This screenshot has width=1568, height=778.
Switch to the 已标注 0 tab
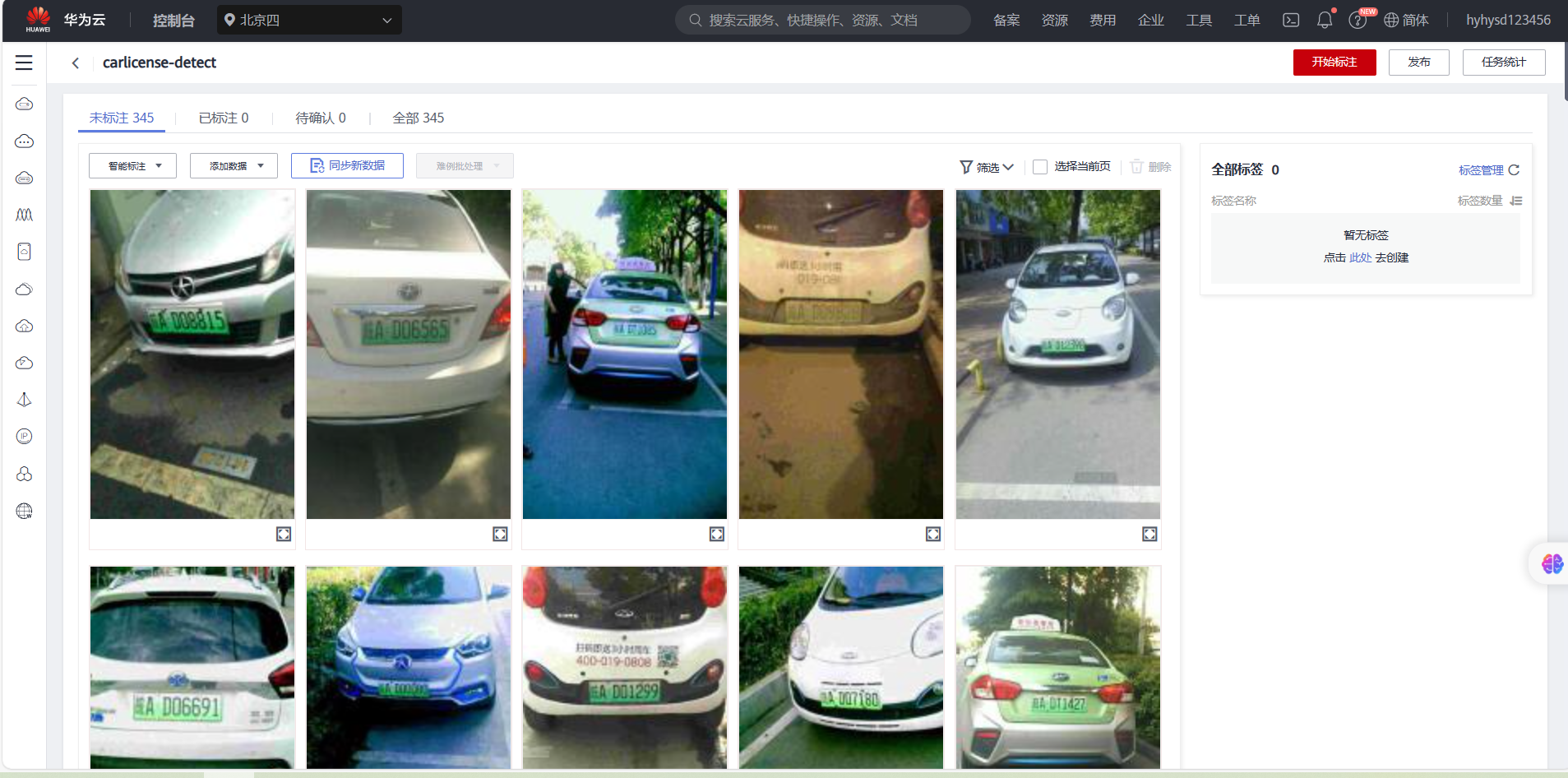pos(224,118)
